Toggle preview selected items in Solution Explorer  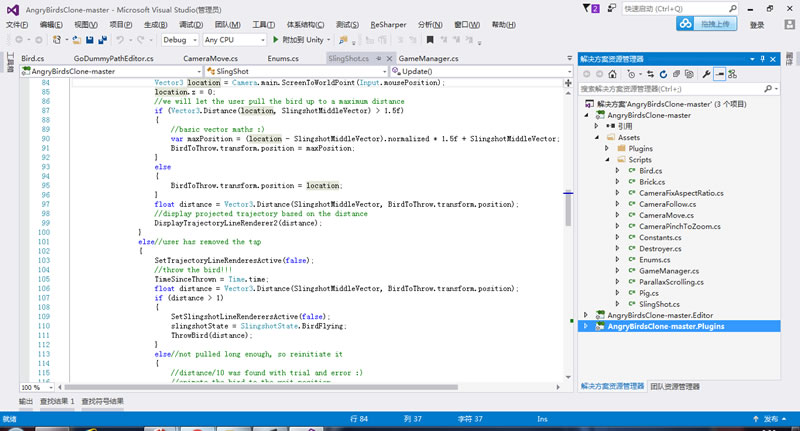pyautogui.click(x=719, y=74)
